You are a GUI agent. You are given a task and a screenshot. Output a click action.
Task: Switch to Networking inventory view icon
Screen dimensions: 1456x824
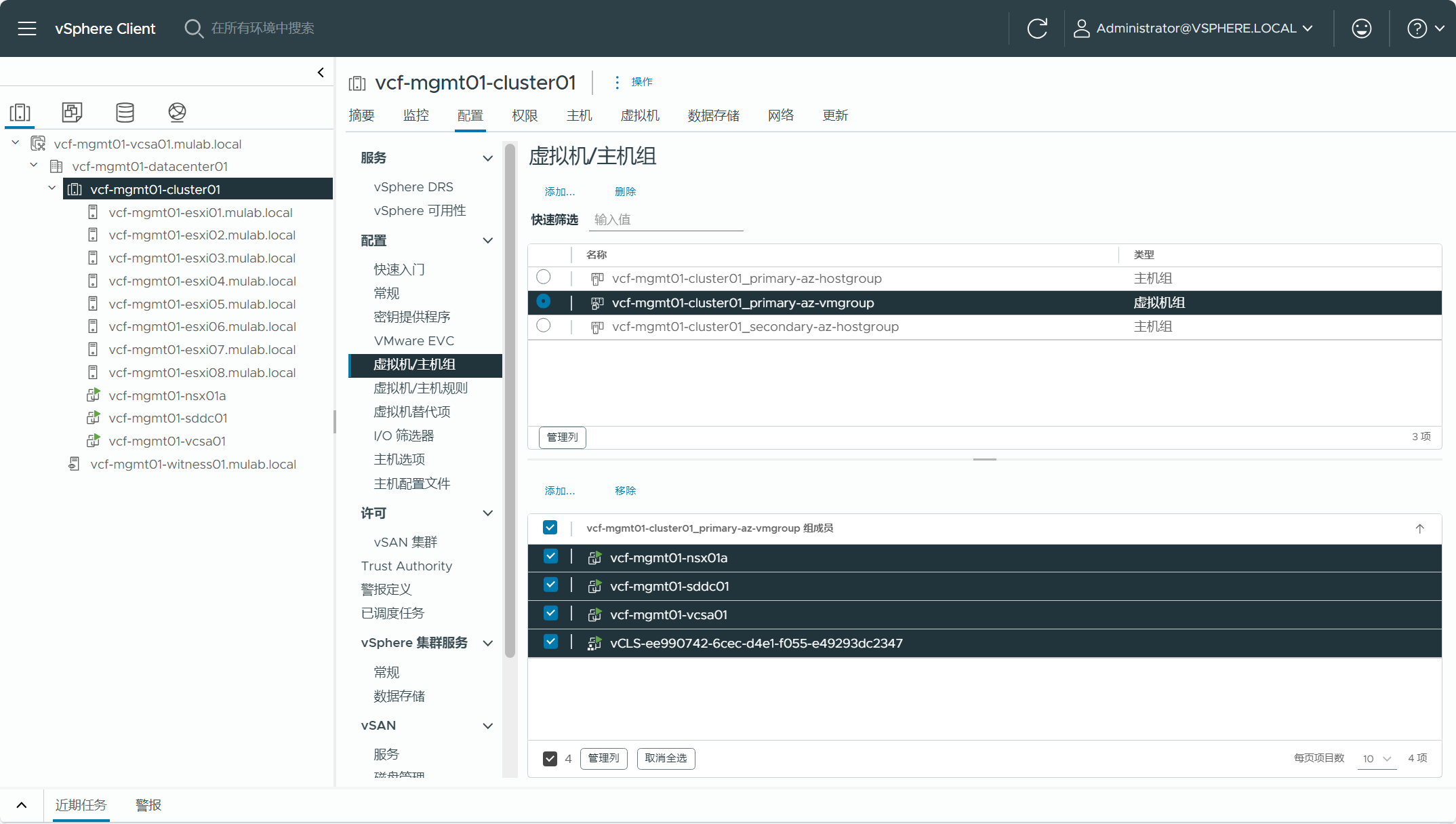177,112
